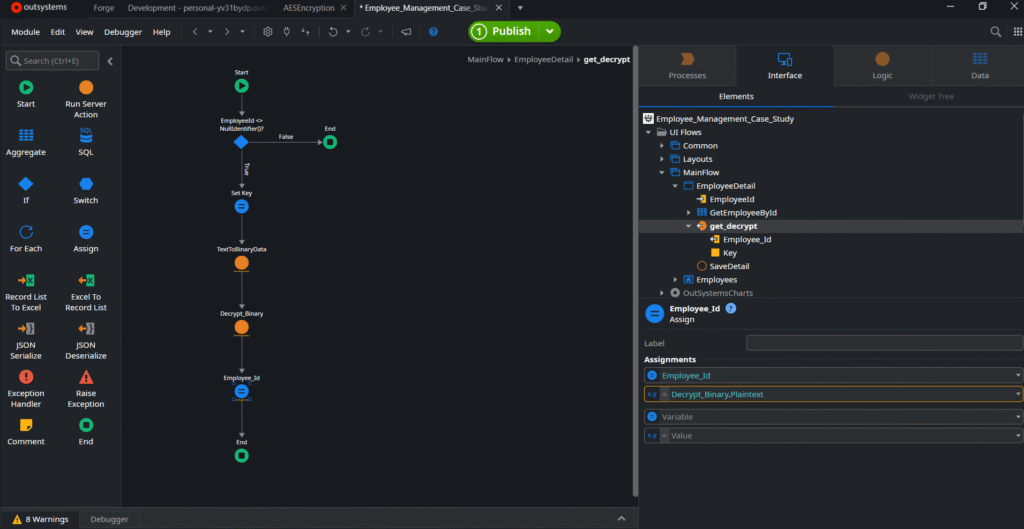Select the TextToBinaryData action node
The height and width of the screenshot is (529, 1024).
(x=242, y=264)
